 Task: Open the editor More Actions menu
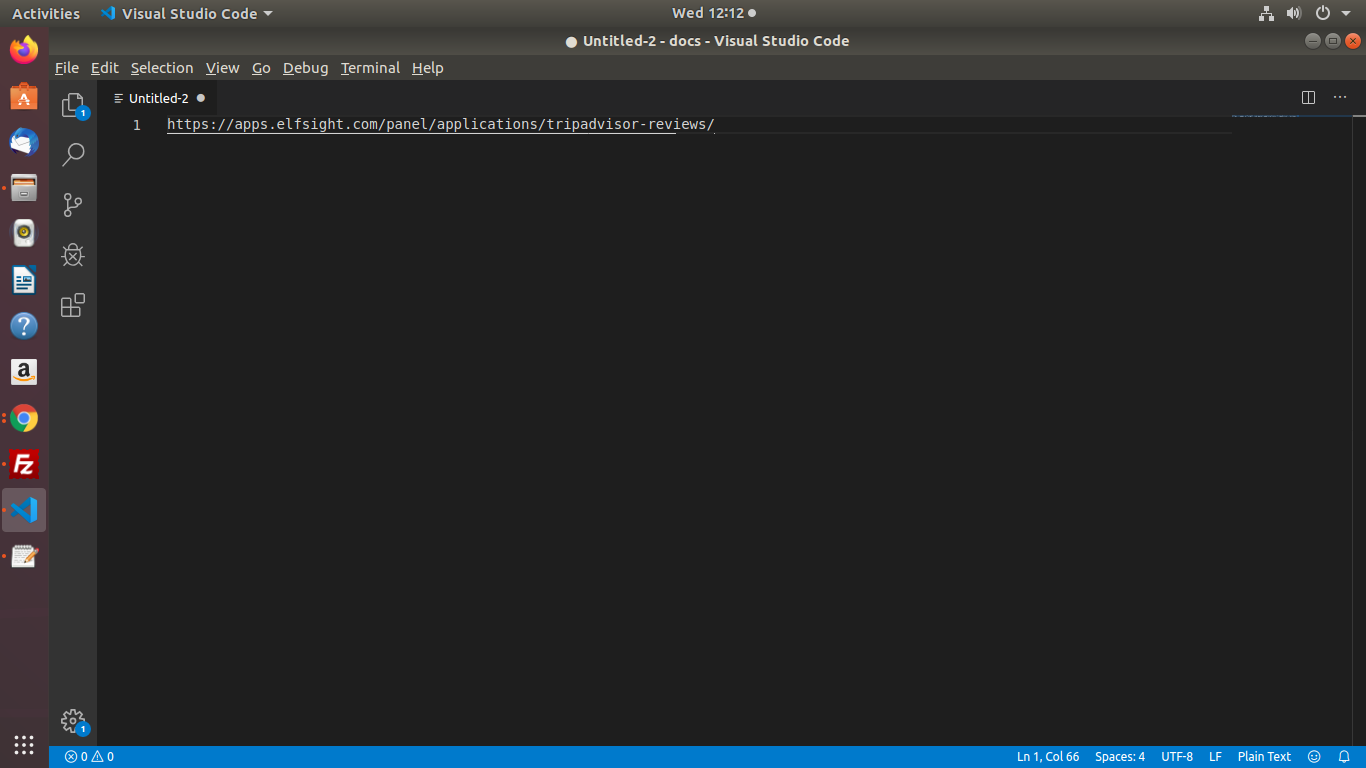[1340, 98]
